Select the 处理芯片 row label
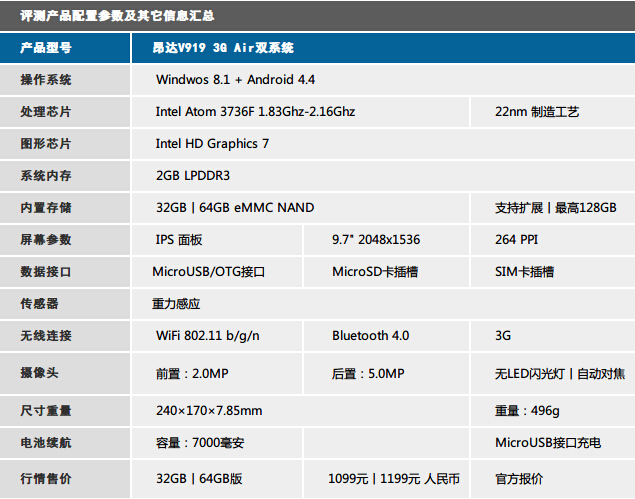This screenshot has height=499, width=635. pos(46,111)
